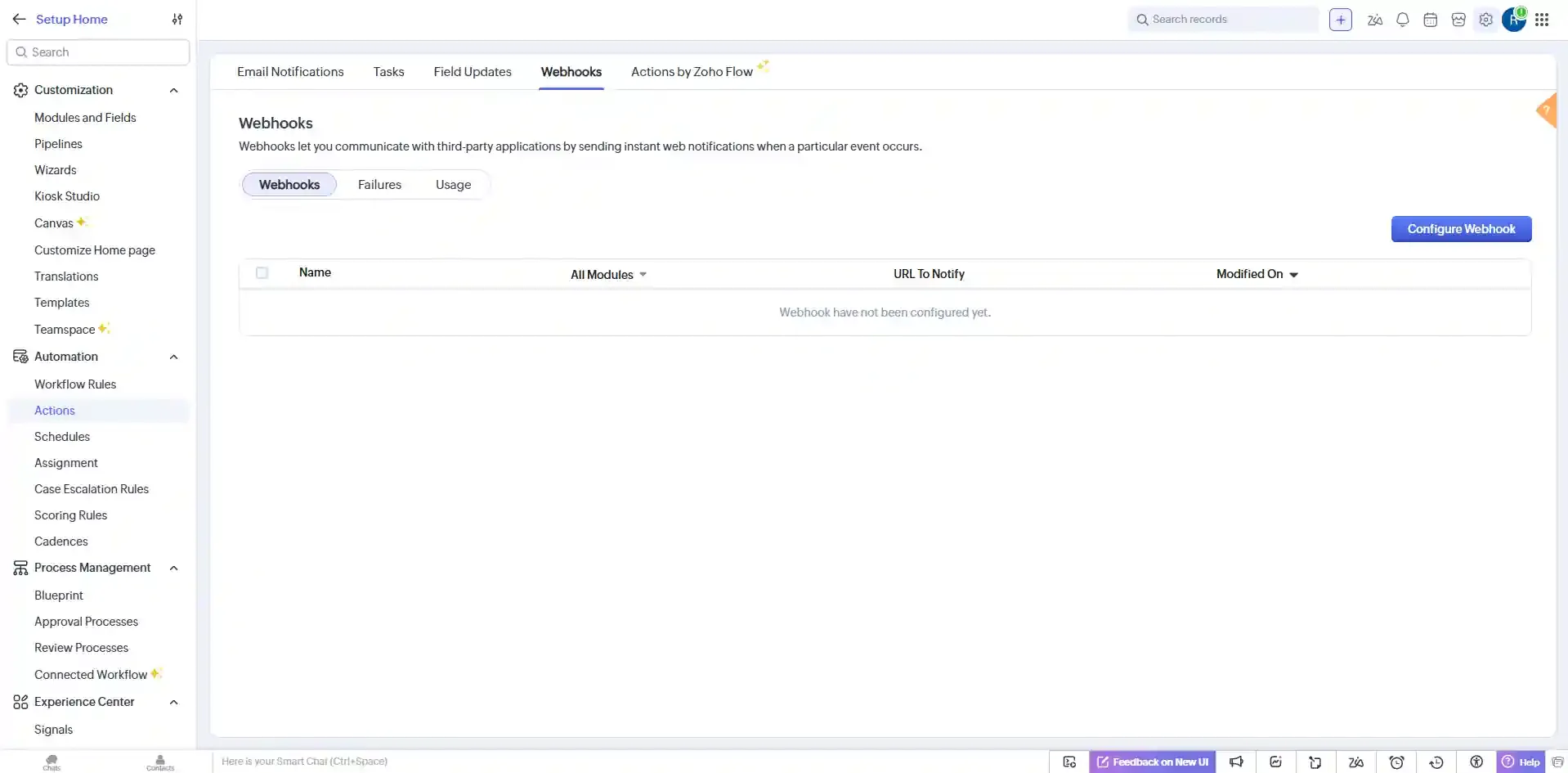Click the Experience Center section icon
1568x773 pixels.
tap(20, 702)
